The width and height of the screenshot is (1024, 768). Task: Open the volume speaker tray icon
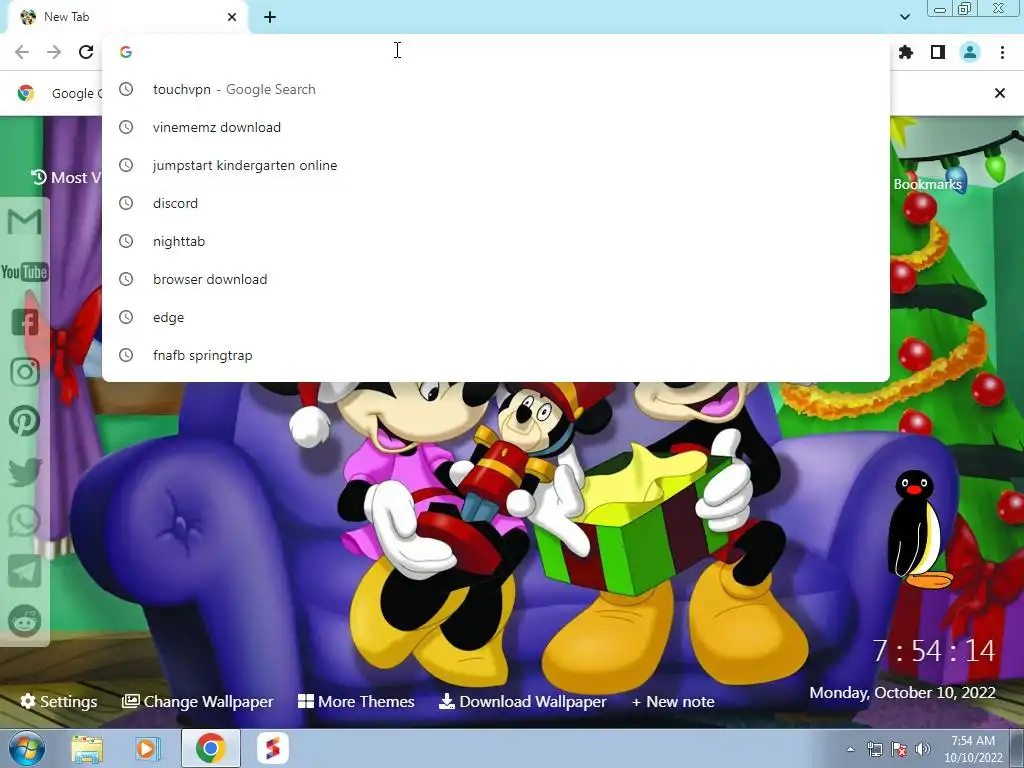click(x=922, y=749)
